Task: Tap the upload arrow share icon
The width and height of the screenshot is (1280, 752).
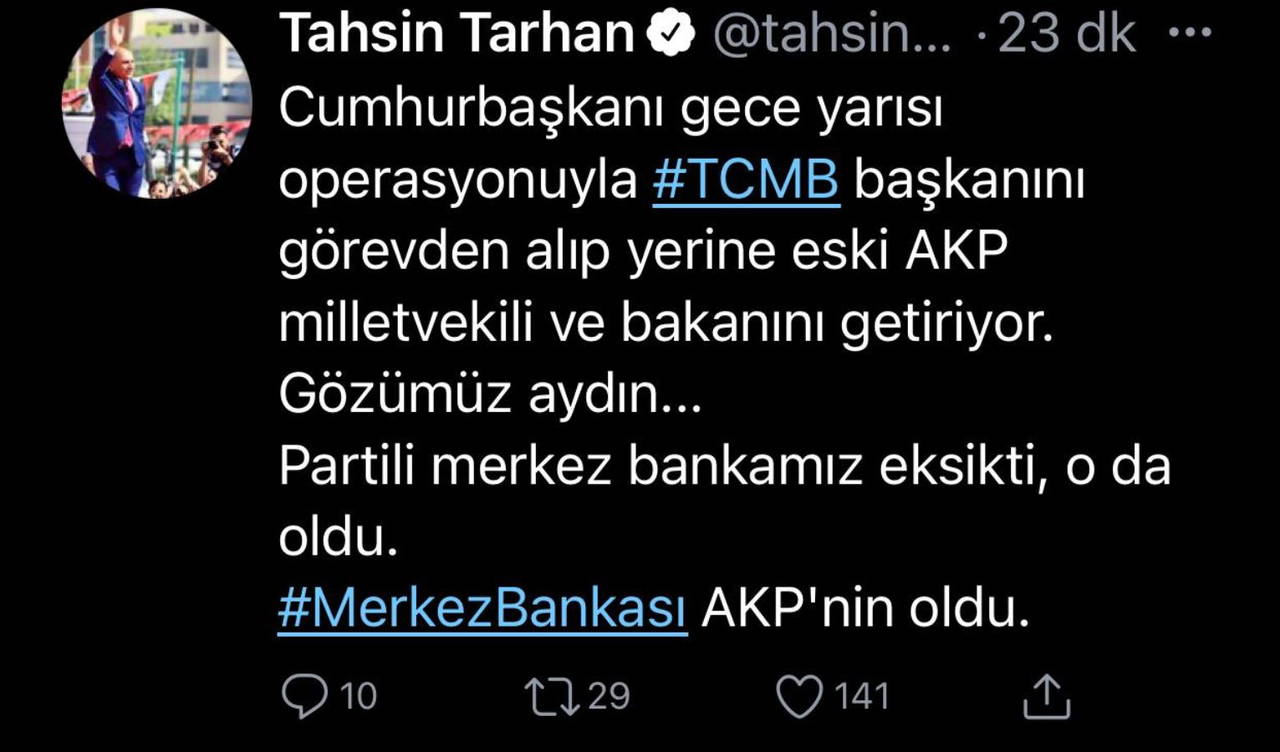Action: (1046, 692)
